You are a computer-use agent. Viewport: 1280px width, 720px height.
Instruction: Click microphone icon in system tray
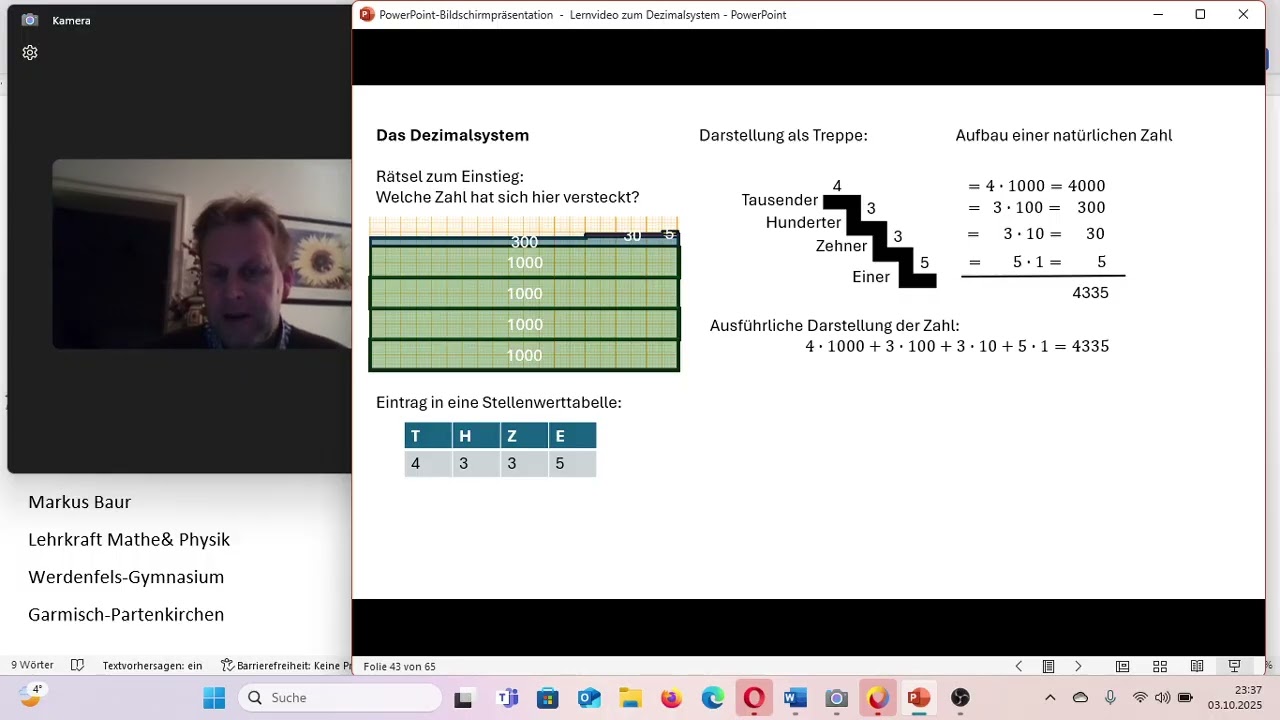pyautogui.click(x=1110, y=697)
